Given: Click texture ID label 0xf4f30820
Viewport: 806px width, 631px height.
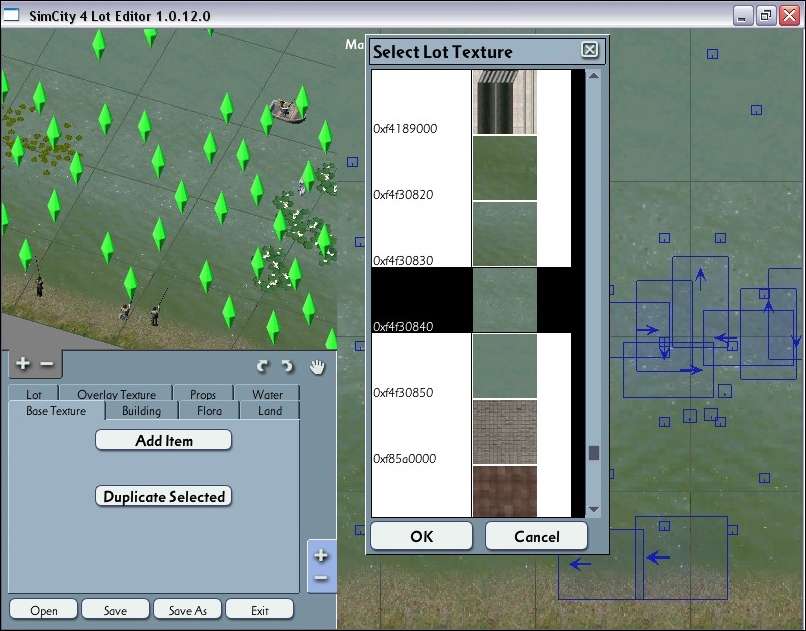Looking at the screenshot, I should coord(403,195).
